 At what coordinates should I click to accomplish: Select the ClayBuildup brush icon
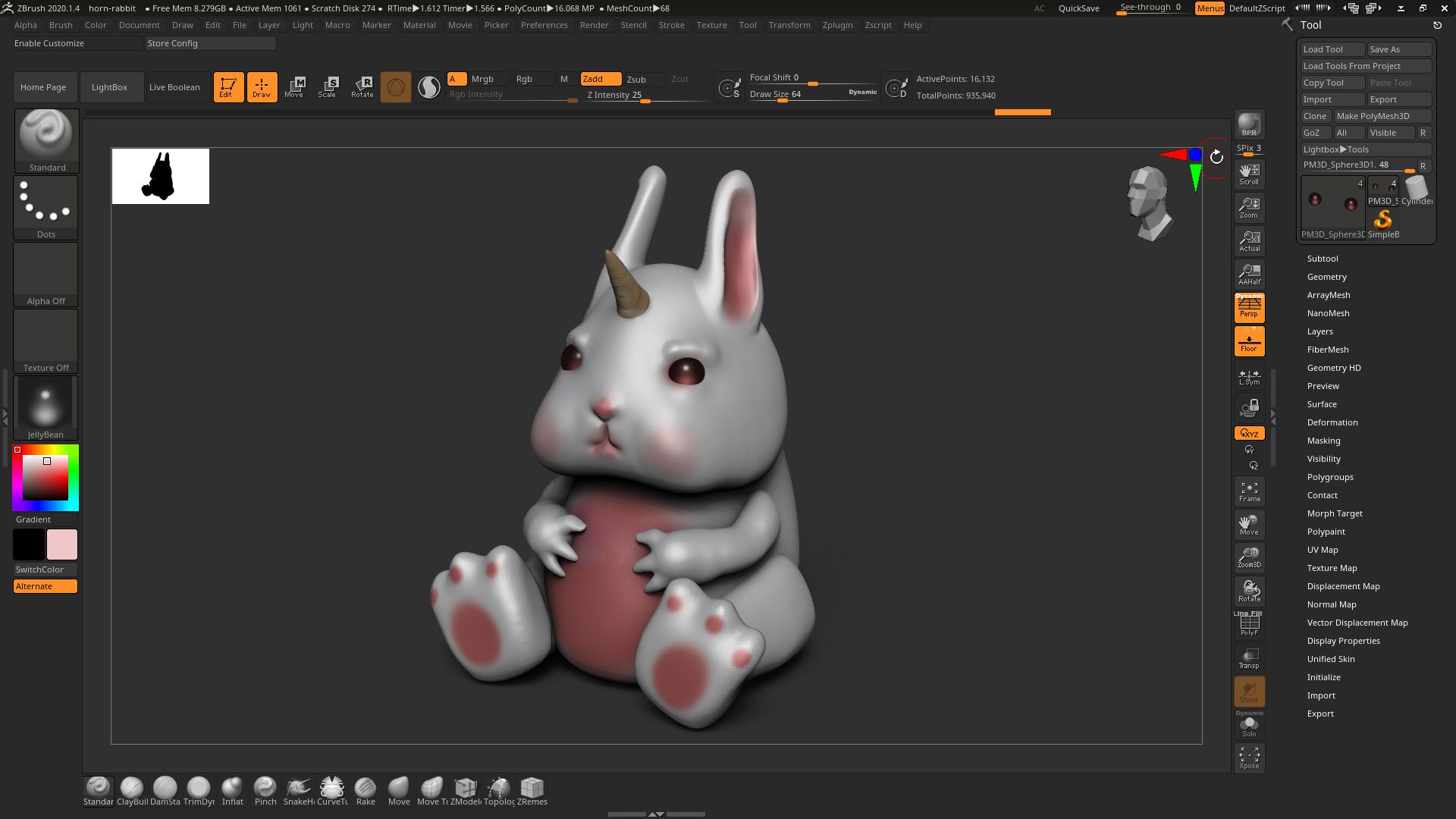pos(132,789)
